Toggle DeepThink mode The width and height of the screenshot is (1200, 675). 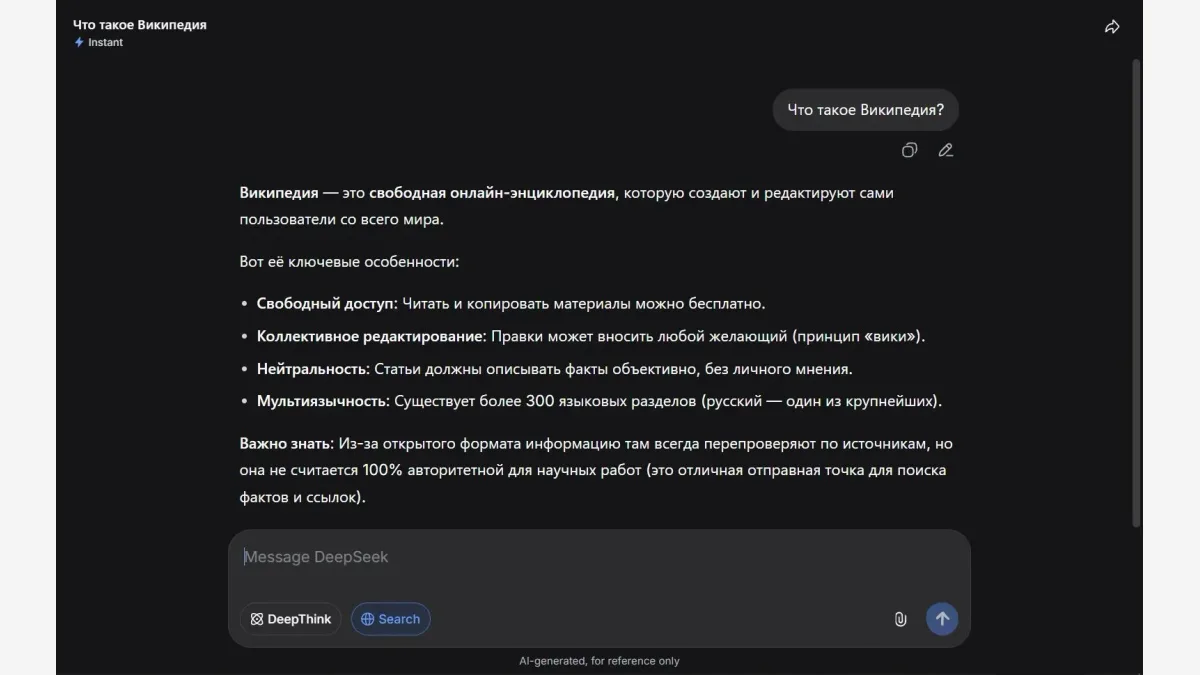pos(291,619)
